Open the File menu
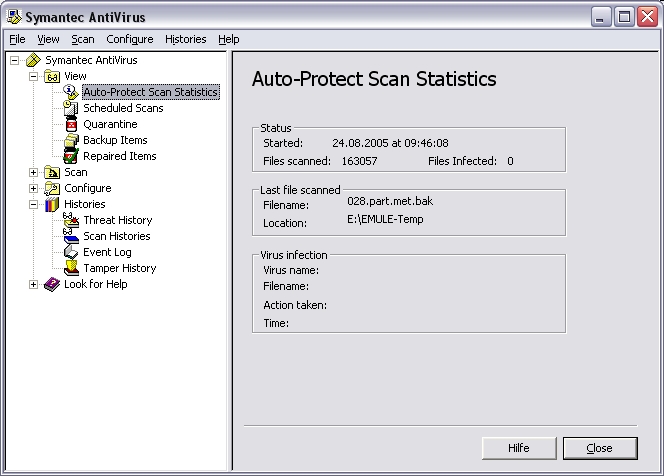Screen dimensions: 664x476 click(17, 39)
